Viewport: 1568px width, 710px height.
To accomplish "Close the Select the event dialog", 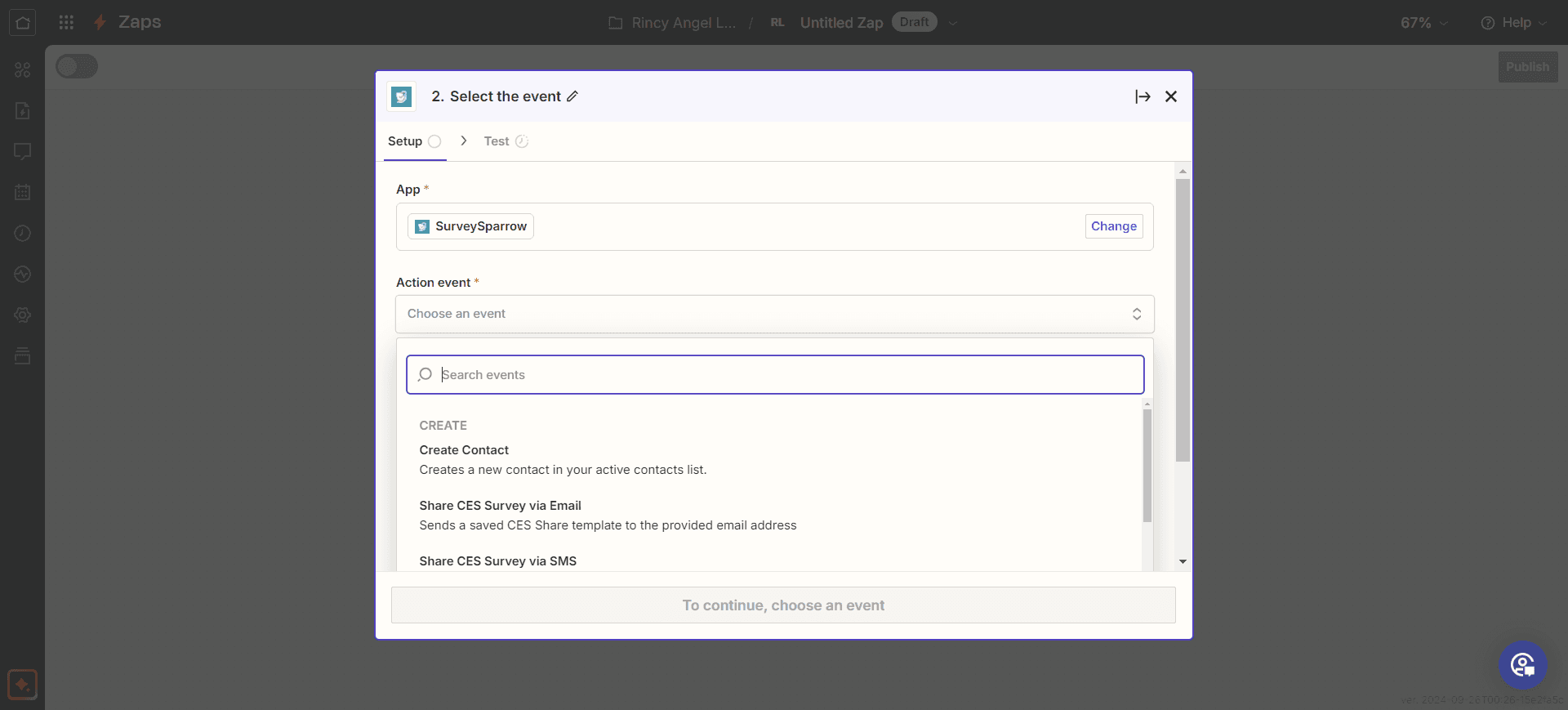I will 1171,96.
